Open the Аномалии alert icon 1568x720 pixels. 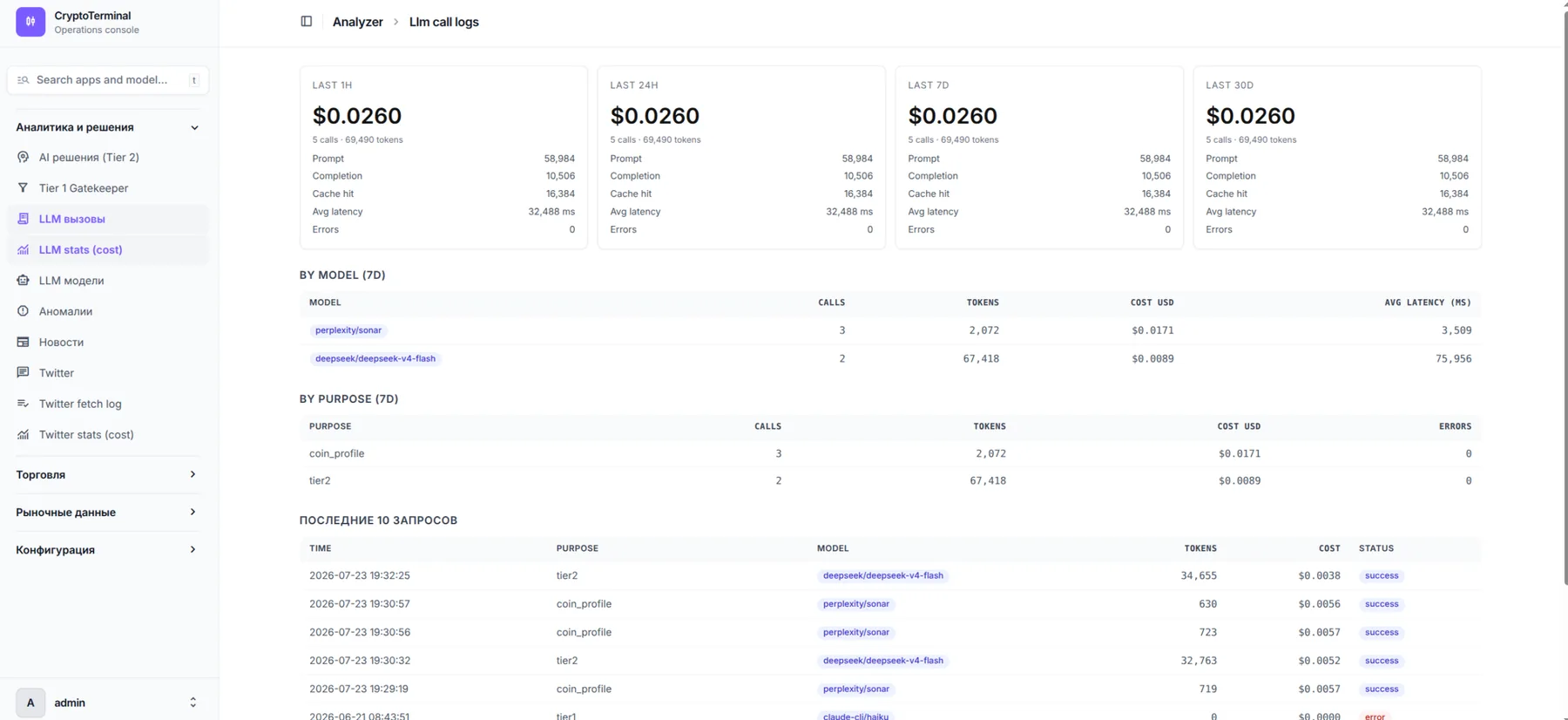click(24, 311)
